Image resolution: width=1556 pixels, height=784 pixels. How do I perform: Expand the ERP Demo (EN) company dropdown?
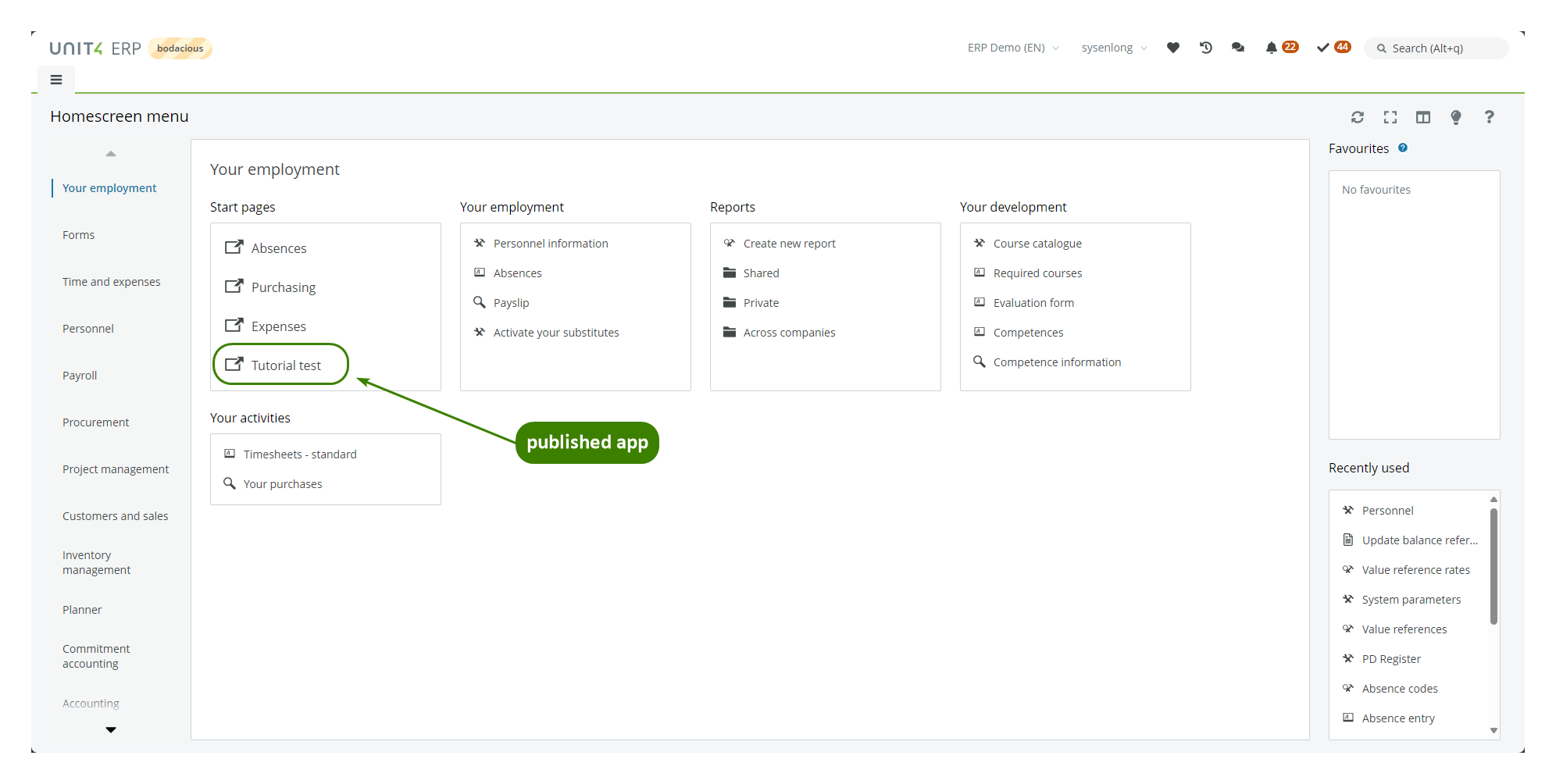(x=1012, y=48)
